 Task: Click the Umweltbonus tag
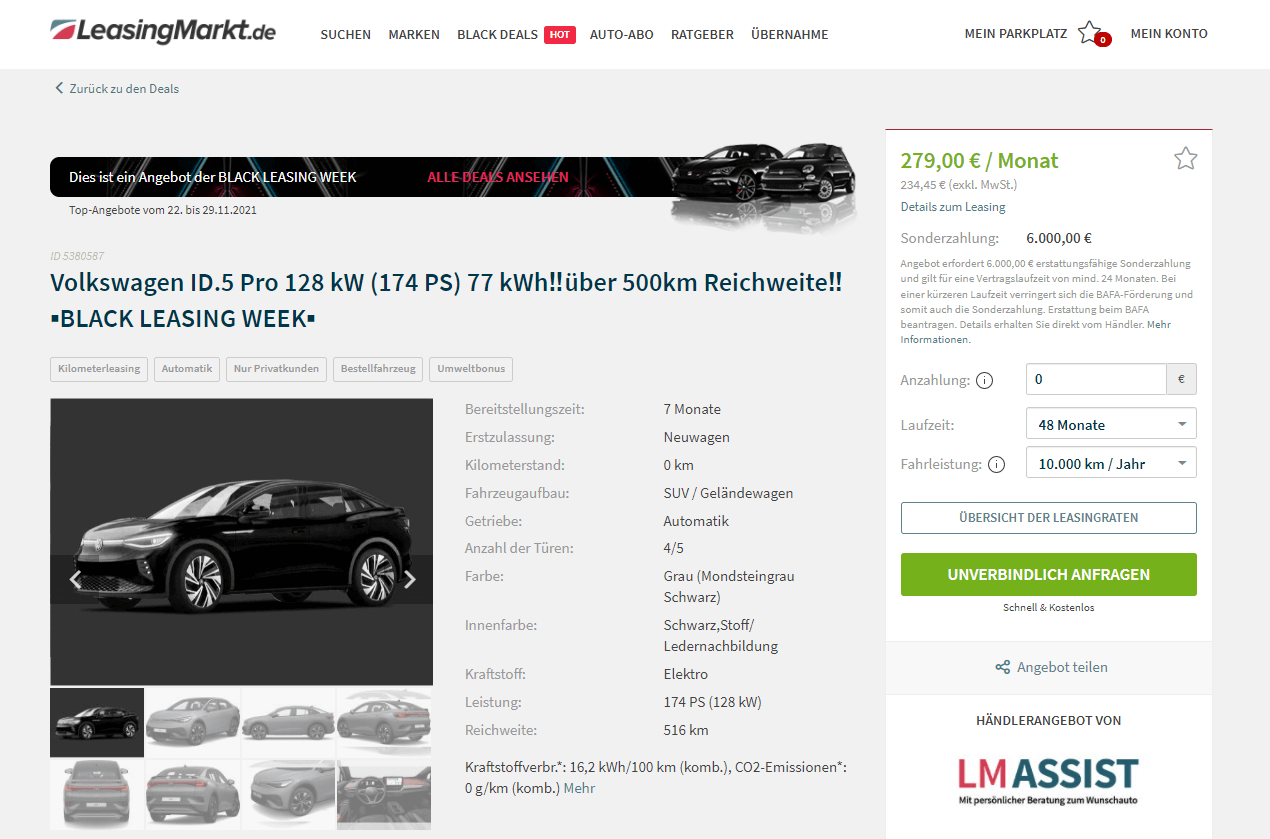coord(471,369)
